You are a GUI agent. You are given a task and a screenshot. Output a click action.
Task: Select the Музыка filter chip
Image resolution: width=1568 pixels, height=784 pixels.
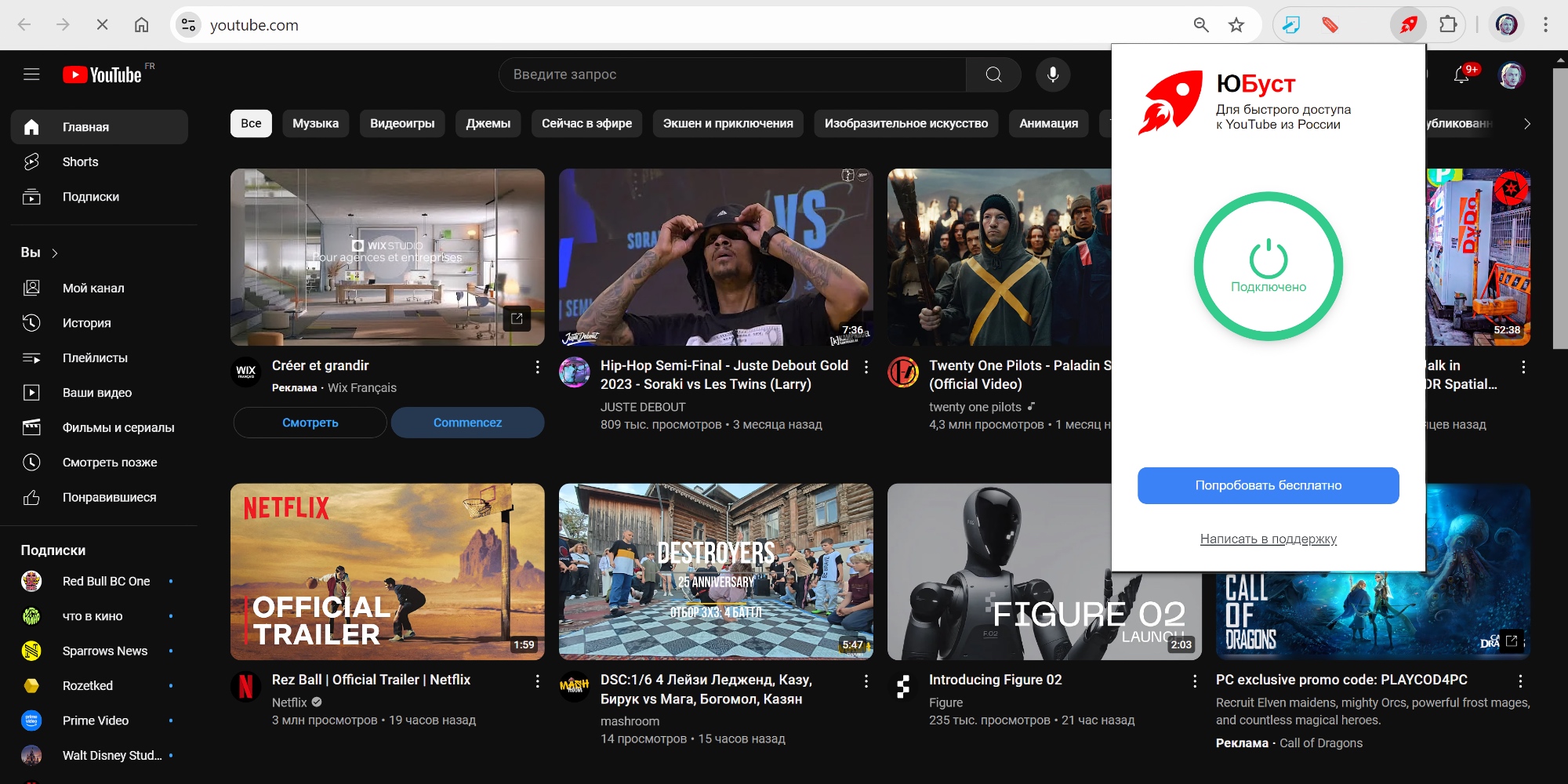point(315,124)
